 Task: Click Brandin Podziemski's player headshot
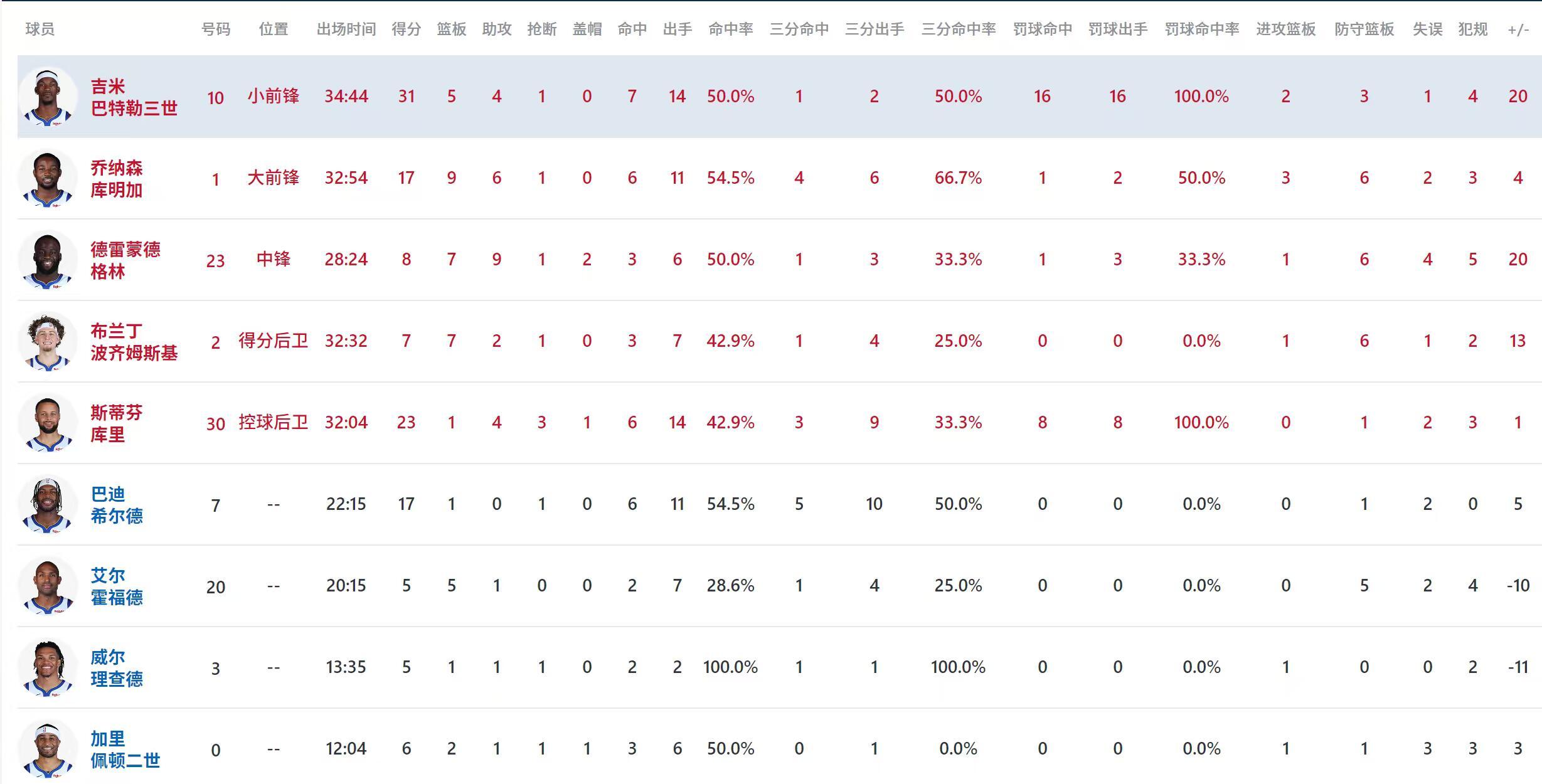click(x=48, y=341)
